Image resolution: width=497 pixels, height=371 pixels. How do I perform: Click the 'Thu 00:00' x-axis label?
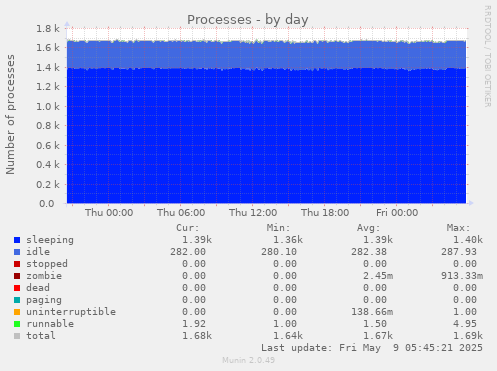tap(109, 213)
